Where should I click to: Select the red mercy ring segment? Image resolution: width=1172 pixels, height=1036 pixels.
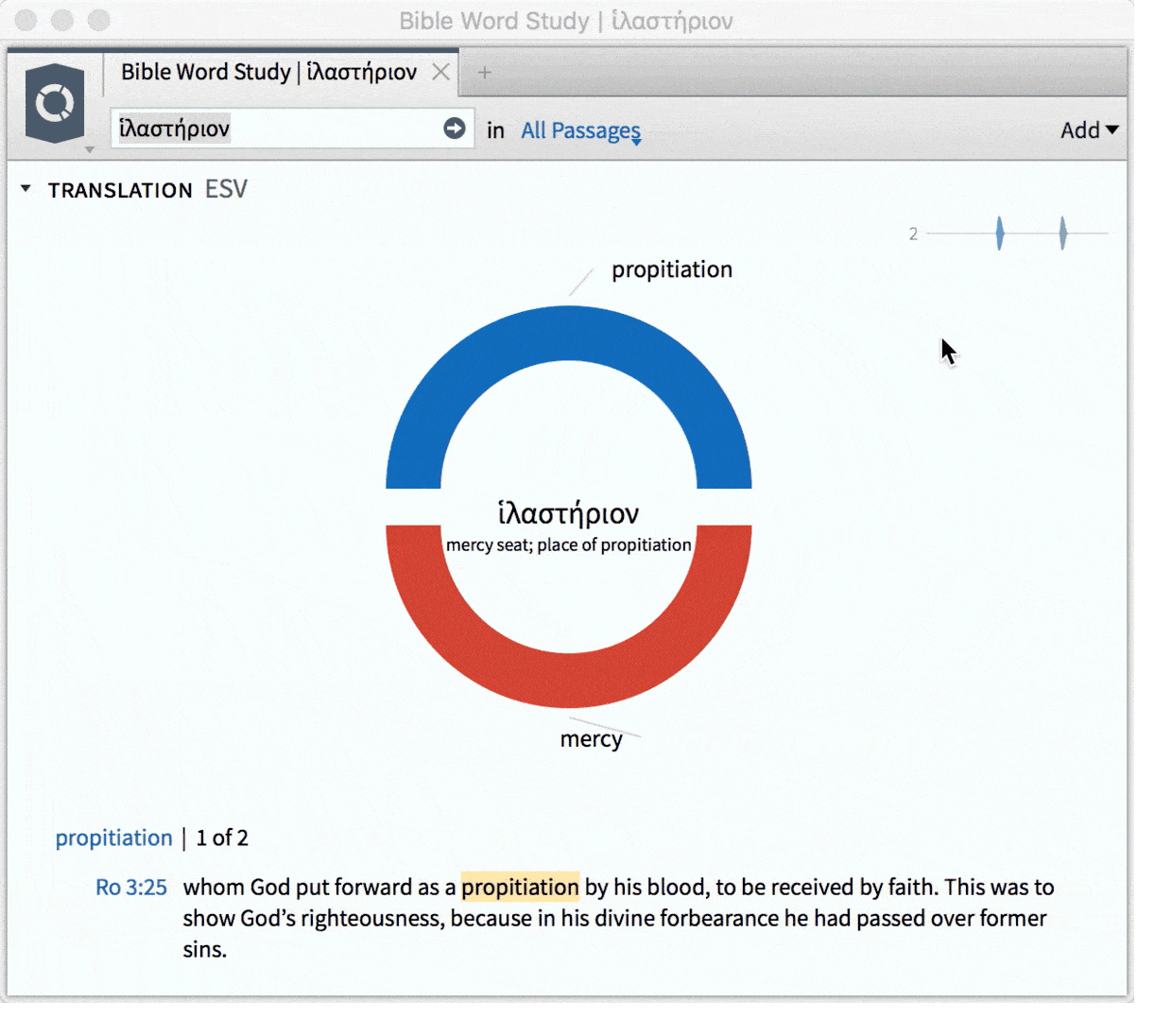(568, 680)
